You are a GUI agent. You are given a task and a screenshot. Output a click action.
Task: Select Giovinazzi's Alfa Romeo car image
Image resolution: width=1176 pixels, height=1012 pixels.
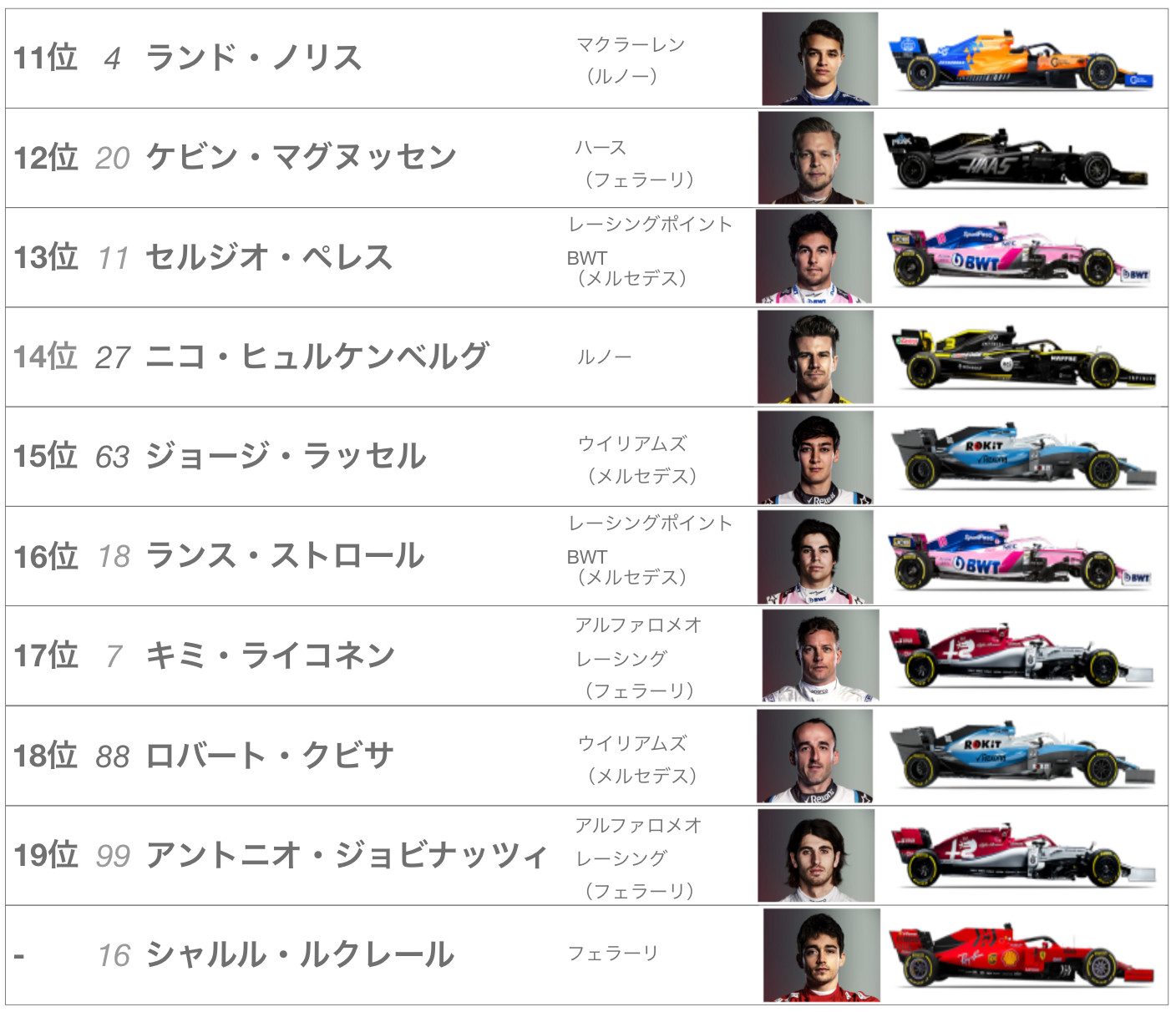pyautogui.click(x=1023, y=856)
